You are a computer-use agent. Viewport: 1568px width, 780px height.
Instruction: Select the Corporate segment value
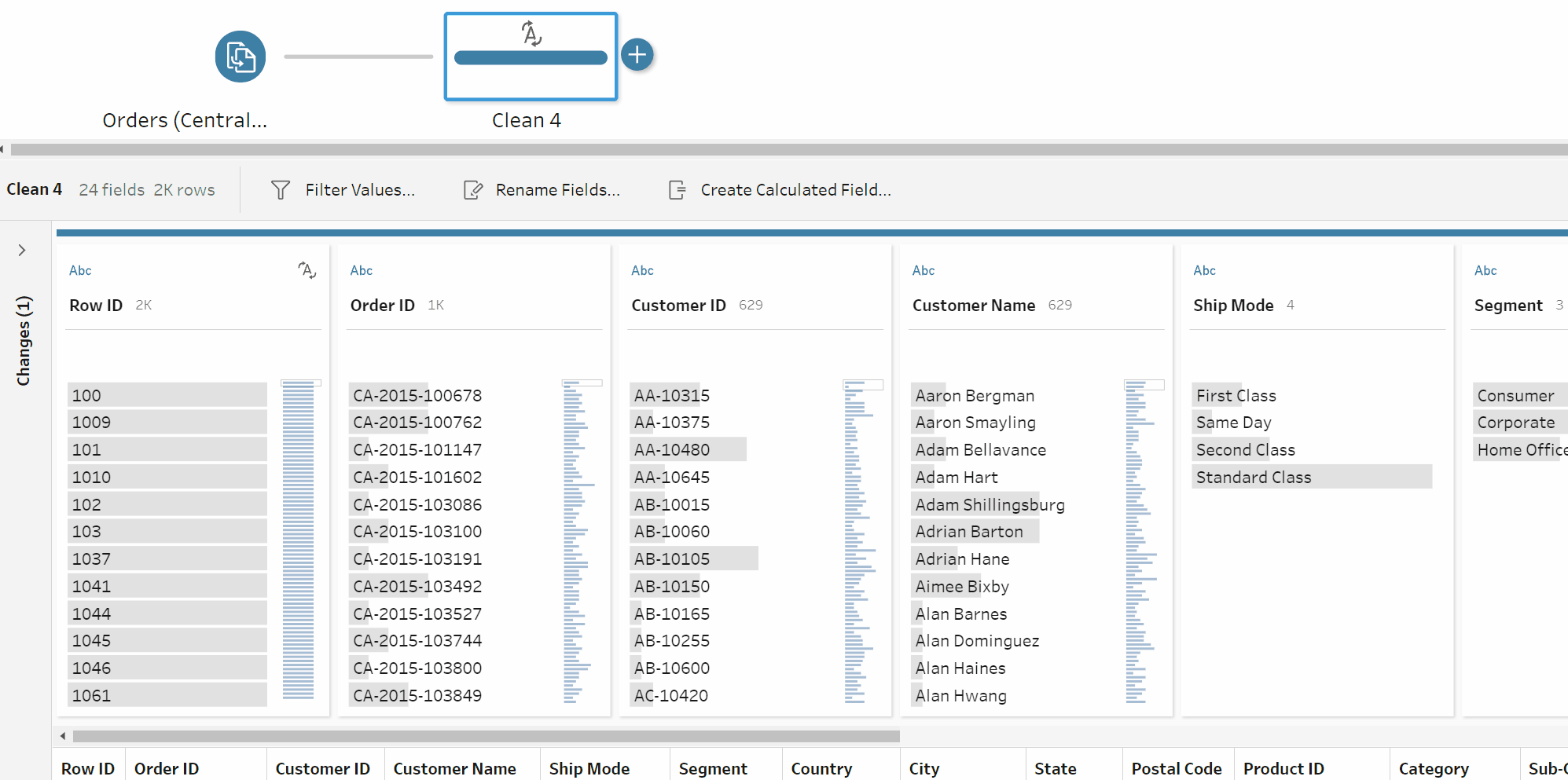coord(1515,423)
